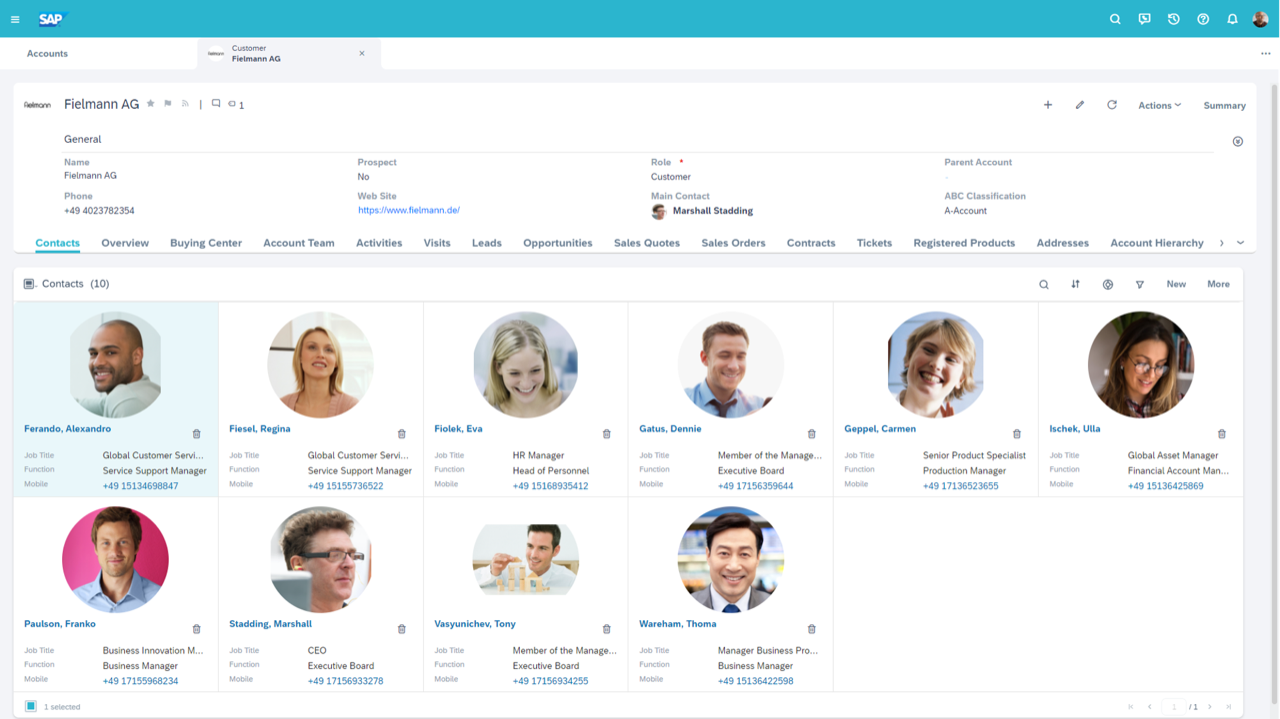This screenshot has width=1280, height=719.
Task: Open the hamburger navigation menu
Action: [x=15, y=19]
